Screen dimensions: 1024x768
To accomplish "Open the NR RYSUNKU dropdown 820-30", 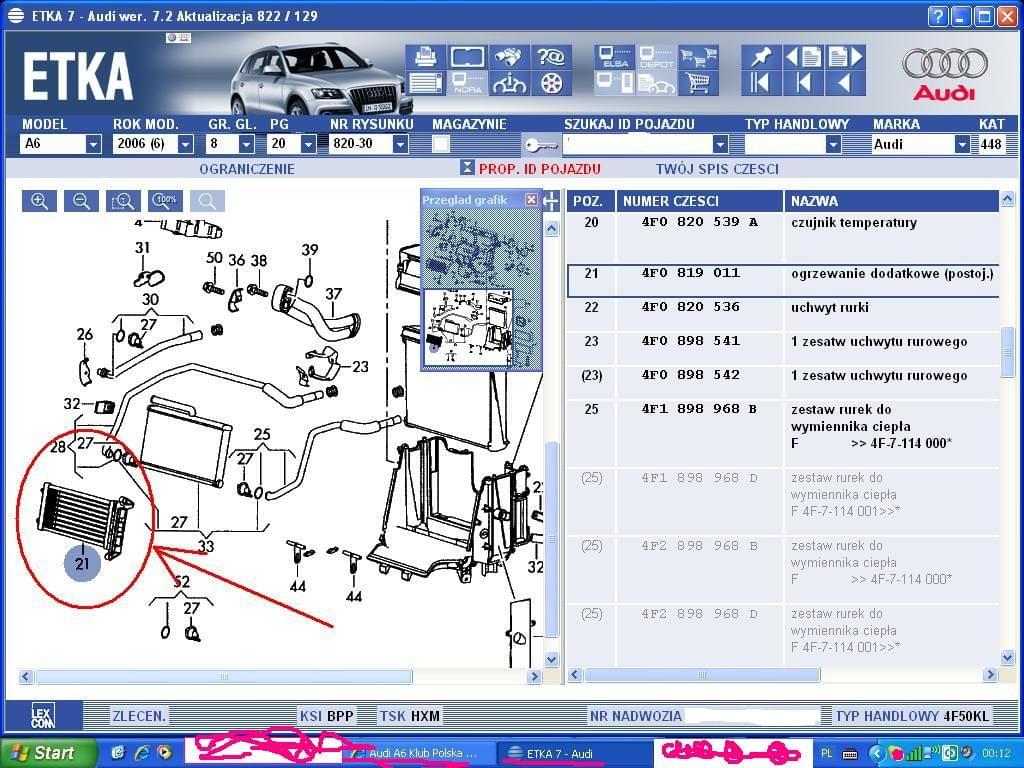I will [400, 144].
